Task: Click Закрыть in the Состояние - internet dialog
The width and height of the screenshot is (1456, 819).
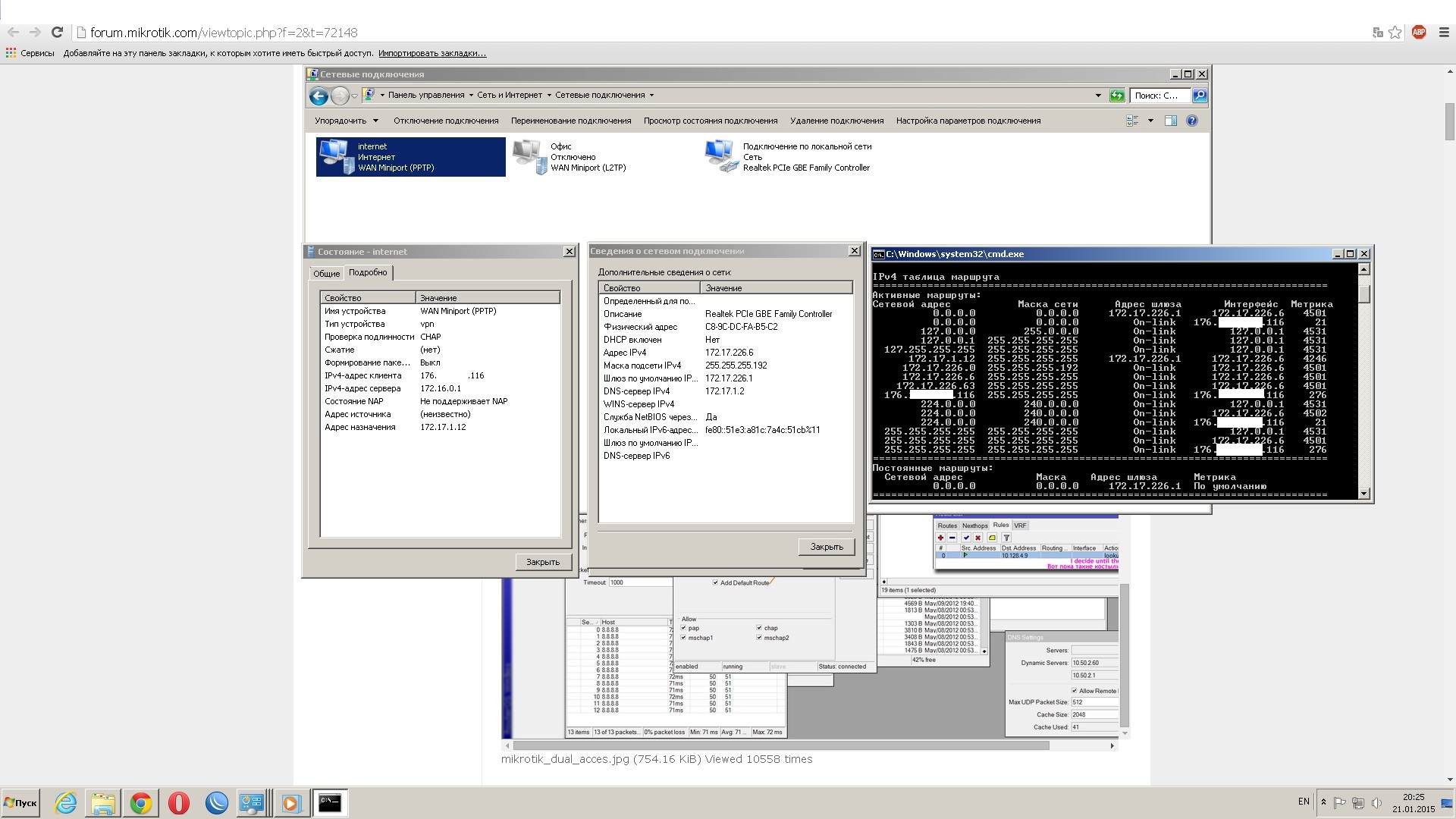Action: click(x=543, y=562)
